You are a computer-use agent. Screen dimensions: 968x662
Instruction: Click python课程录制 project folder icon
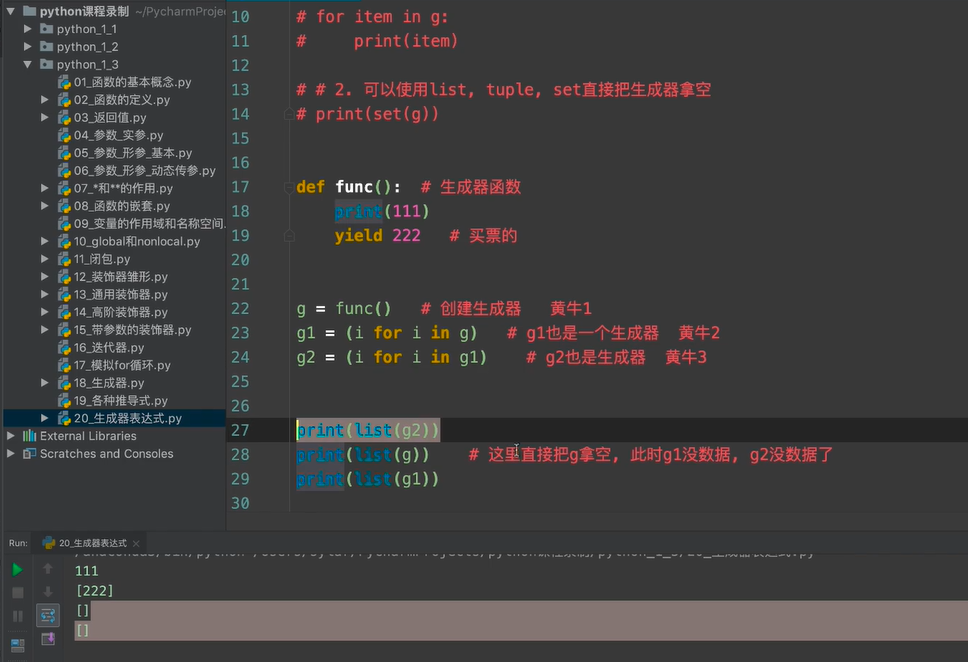click(29, 11)
